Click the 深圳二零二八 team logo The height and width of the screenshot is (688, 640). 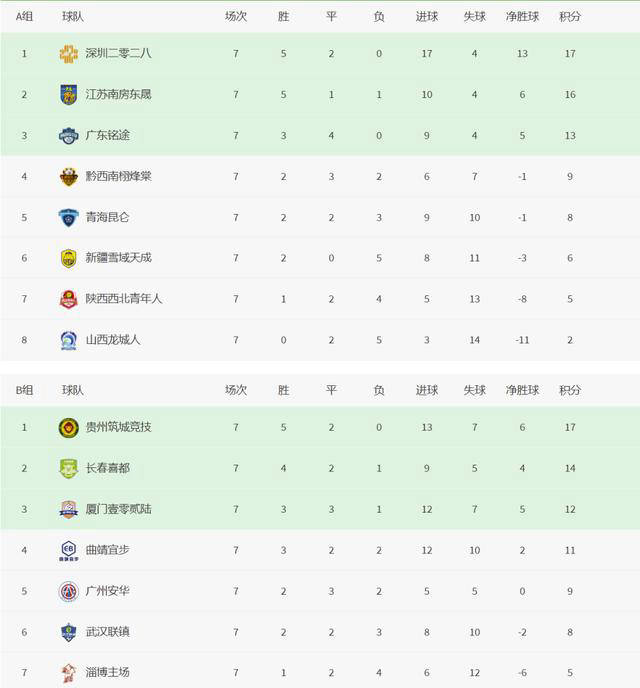click(68, 54)
